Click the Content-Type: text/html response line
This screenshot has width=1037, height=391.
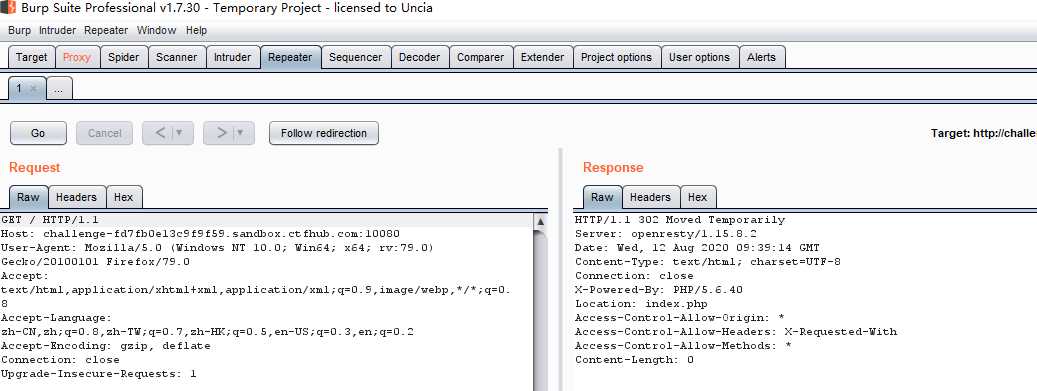click(x=708, y=261)
